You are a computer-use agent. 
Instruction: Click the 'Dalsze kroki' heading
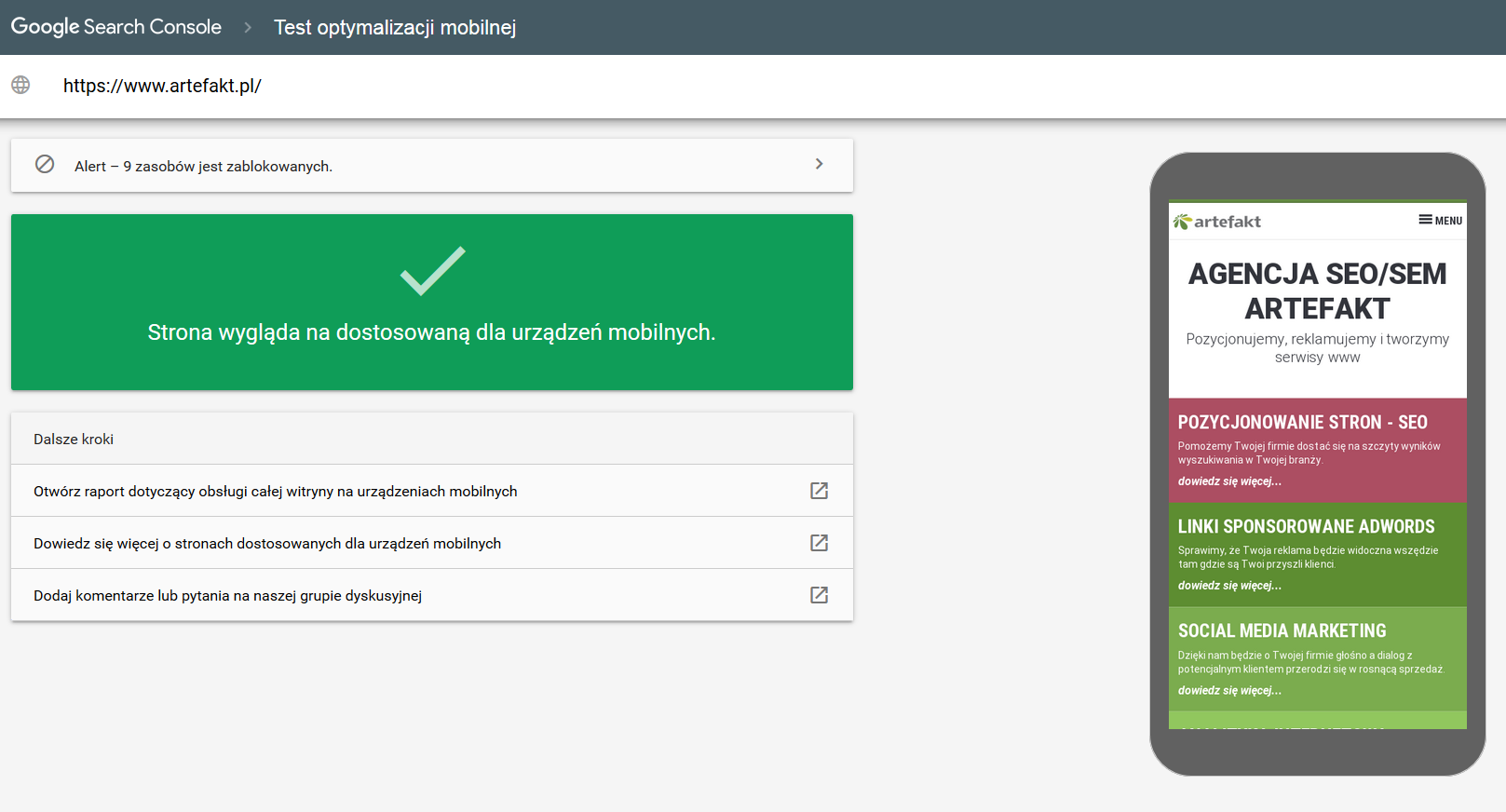coord(74,440)
